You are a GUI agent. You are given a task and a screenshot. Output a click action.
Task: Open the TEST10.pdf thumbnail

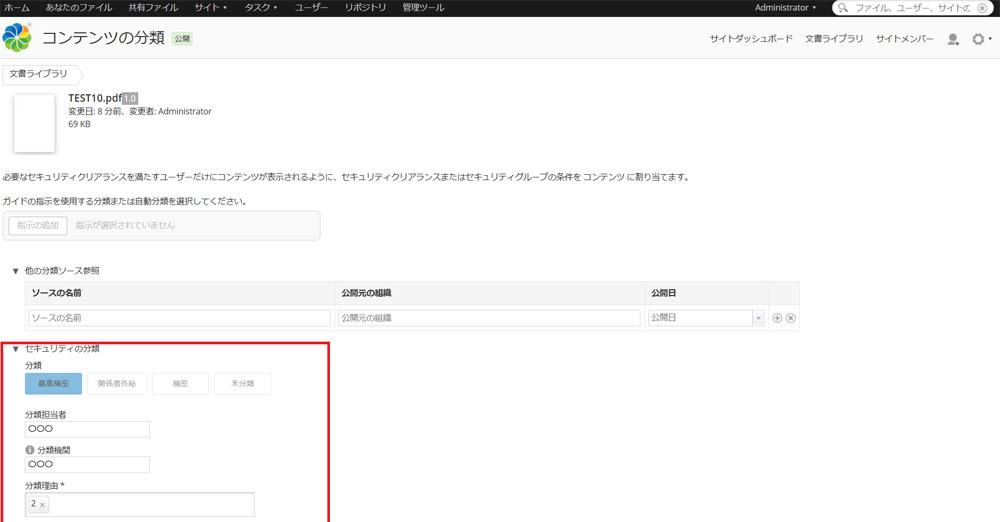34,123
